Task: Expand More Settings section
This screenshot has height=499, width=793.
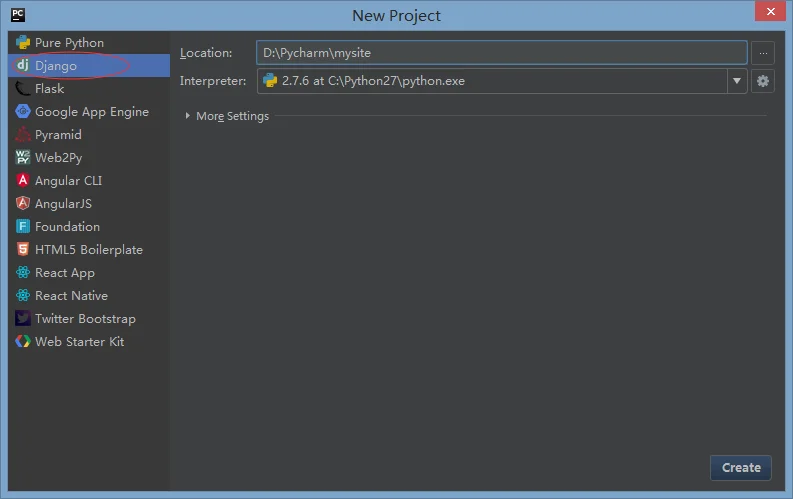Action: (188, 116)
